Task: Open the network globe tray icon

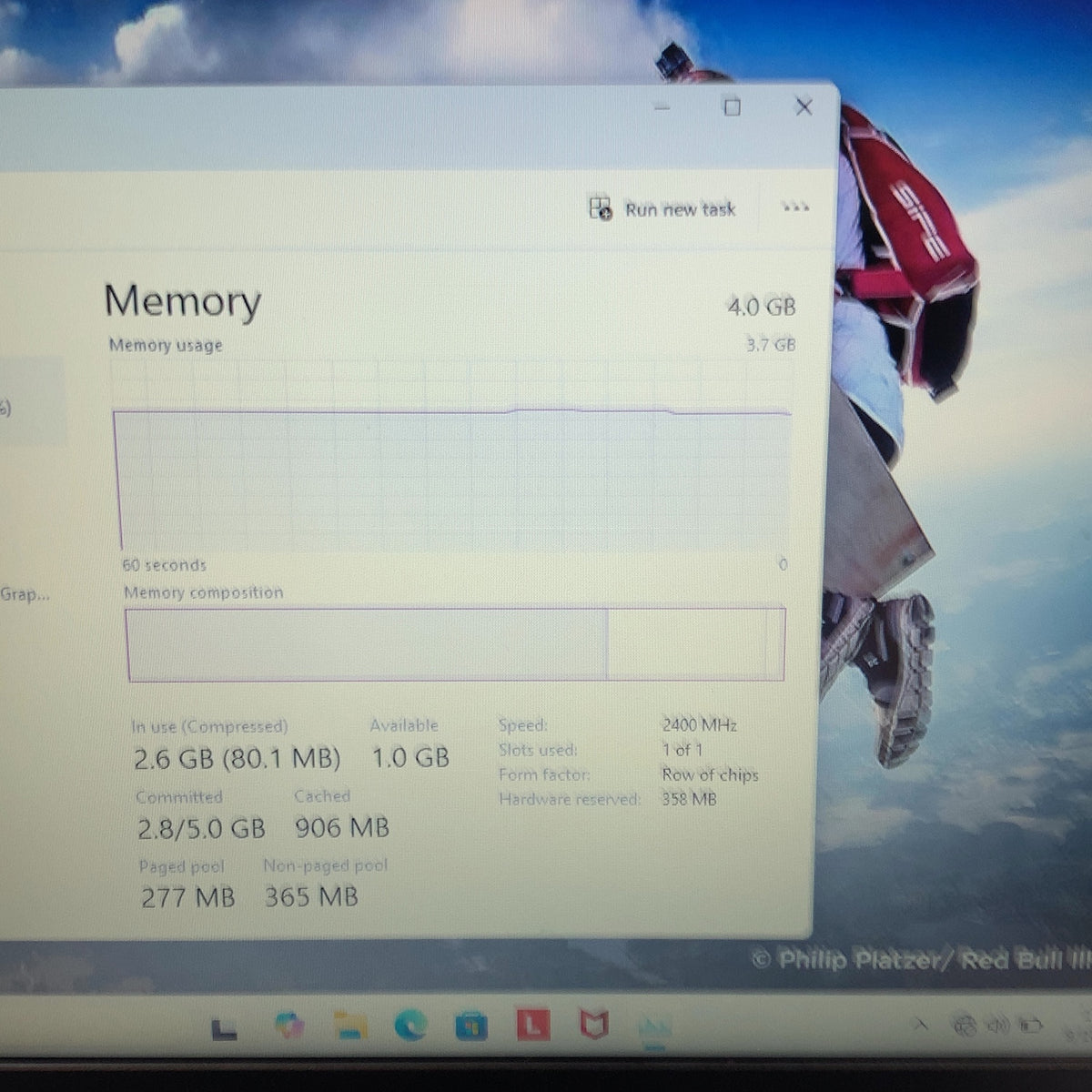Action: tap(965, 1026)
